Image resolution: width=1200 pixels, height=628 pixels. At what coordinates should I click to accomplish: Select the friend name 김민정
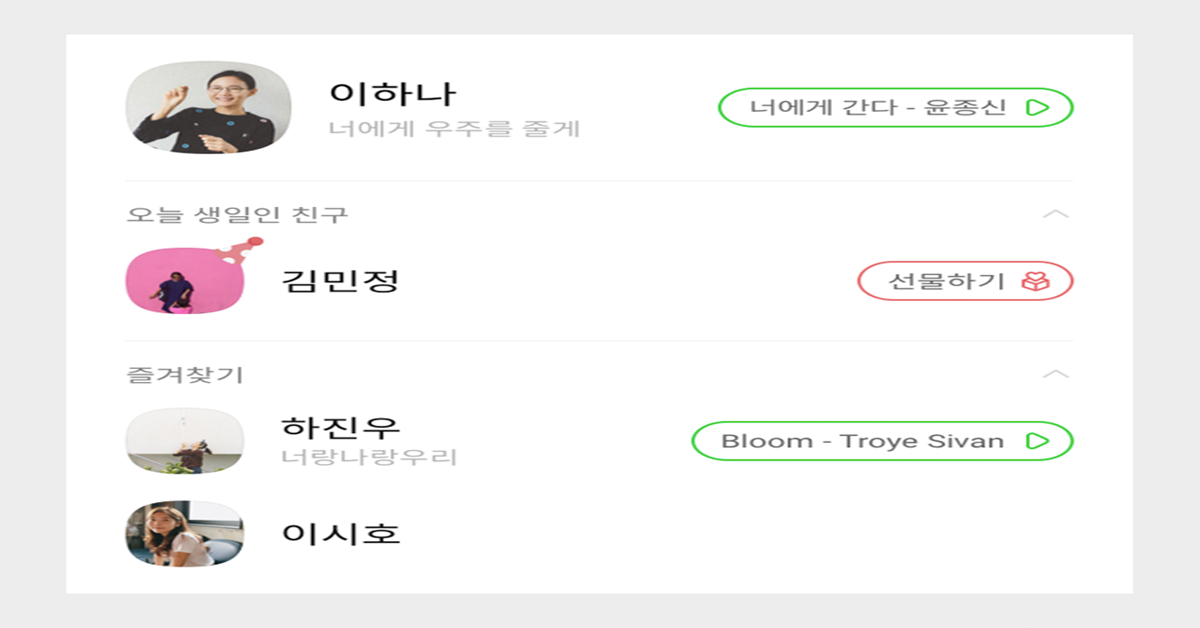coord(341,280)
